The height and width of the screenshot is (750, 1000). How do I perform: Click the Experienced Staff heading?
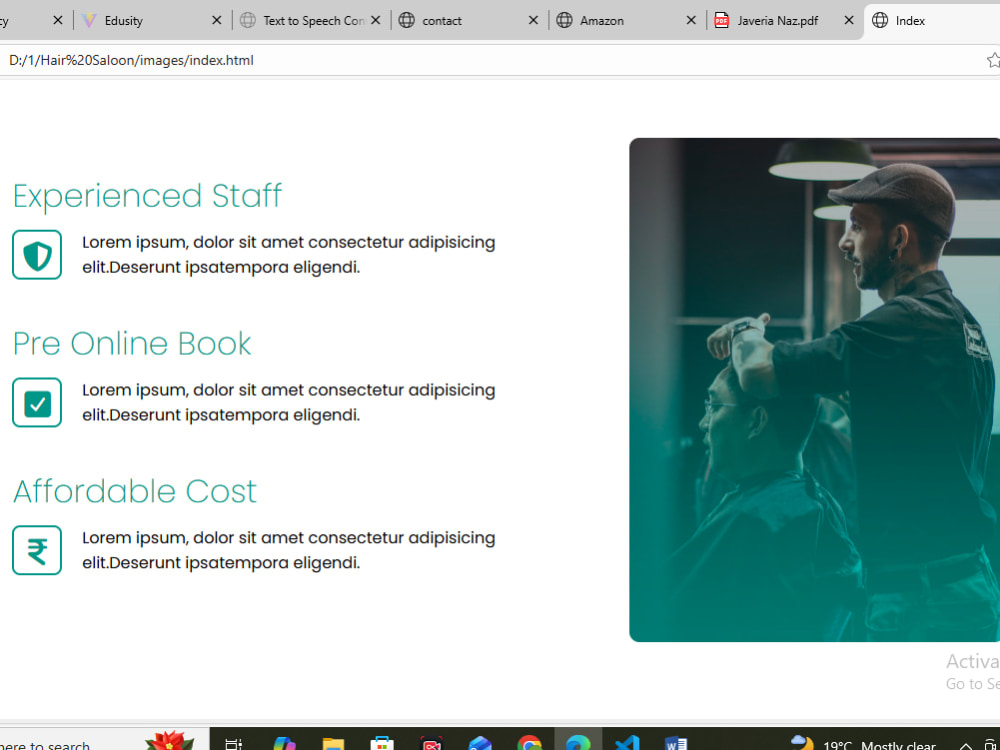pyautogui.click(x=147, y=196)
